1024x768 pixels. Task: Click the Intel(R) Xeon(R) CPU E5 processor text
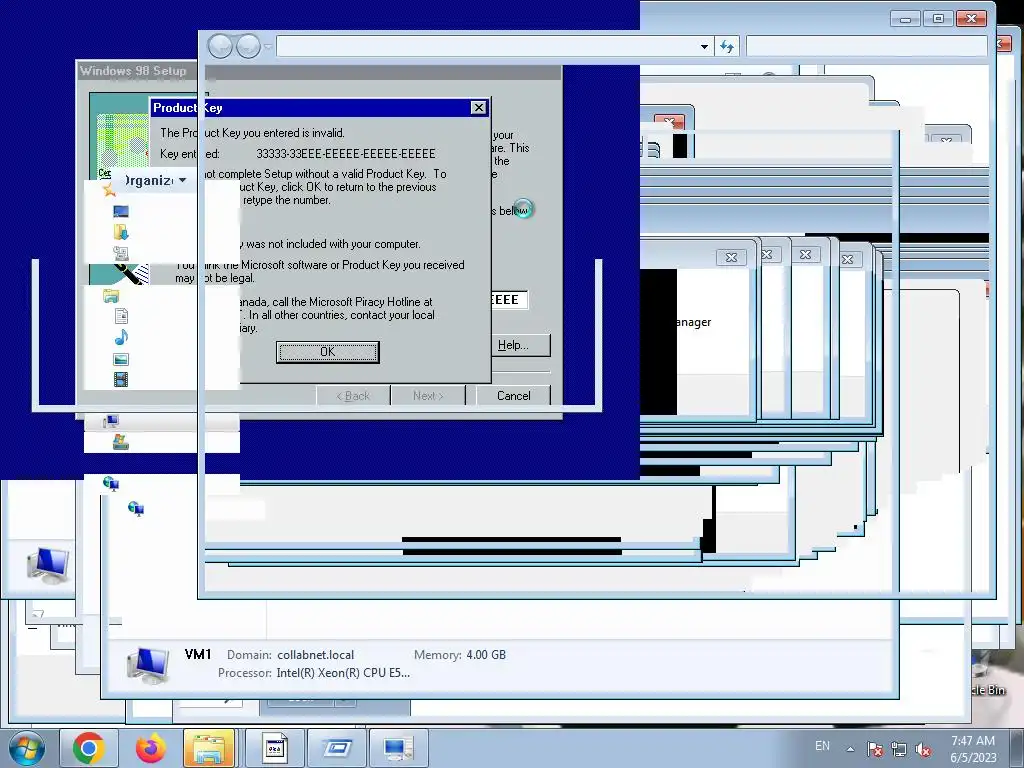344,673
